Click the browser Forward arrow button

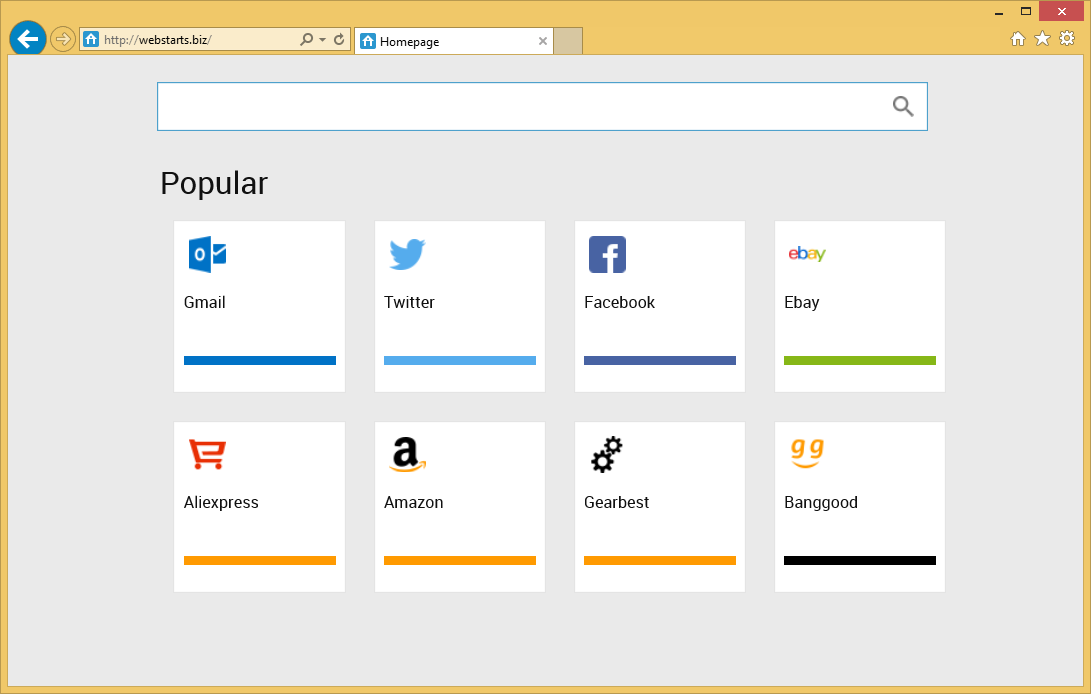63,39
